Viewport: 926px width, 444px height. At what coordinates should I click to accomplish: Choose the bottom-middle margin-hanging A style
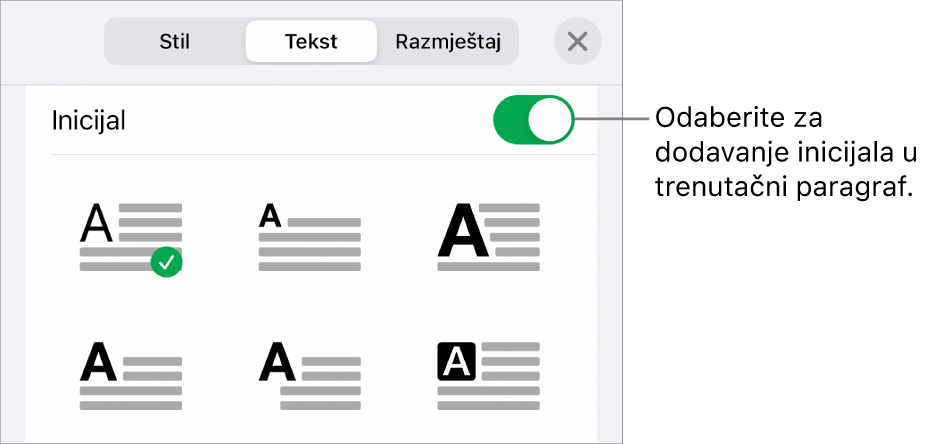click(x=310, y=375)
